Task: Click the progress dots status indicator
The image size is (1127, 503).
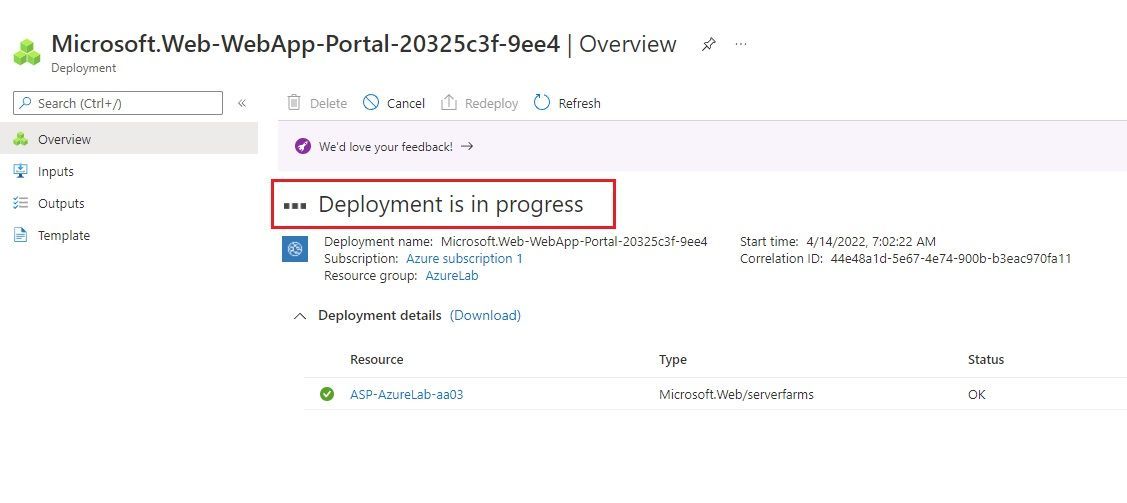Action: (295, 206)
